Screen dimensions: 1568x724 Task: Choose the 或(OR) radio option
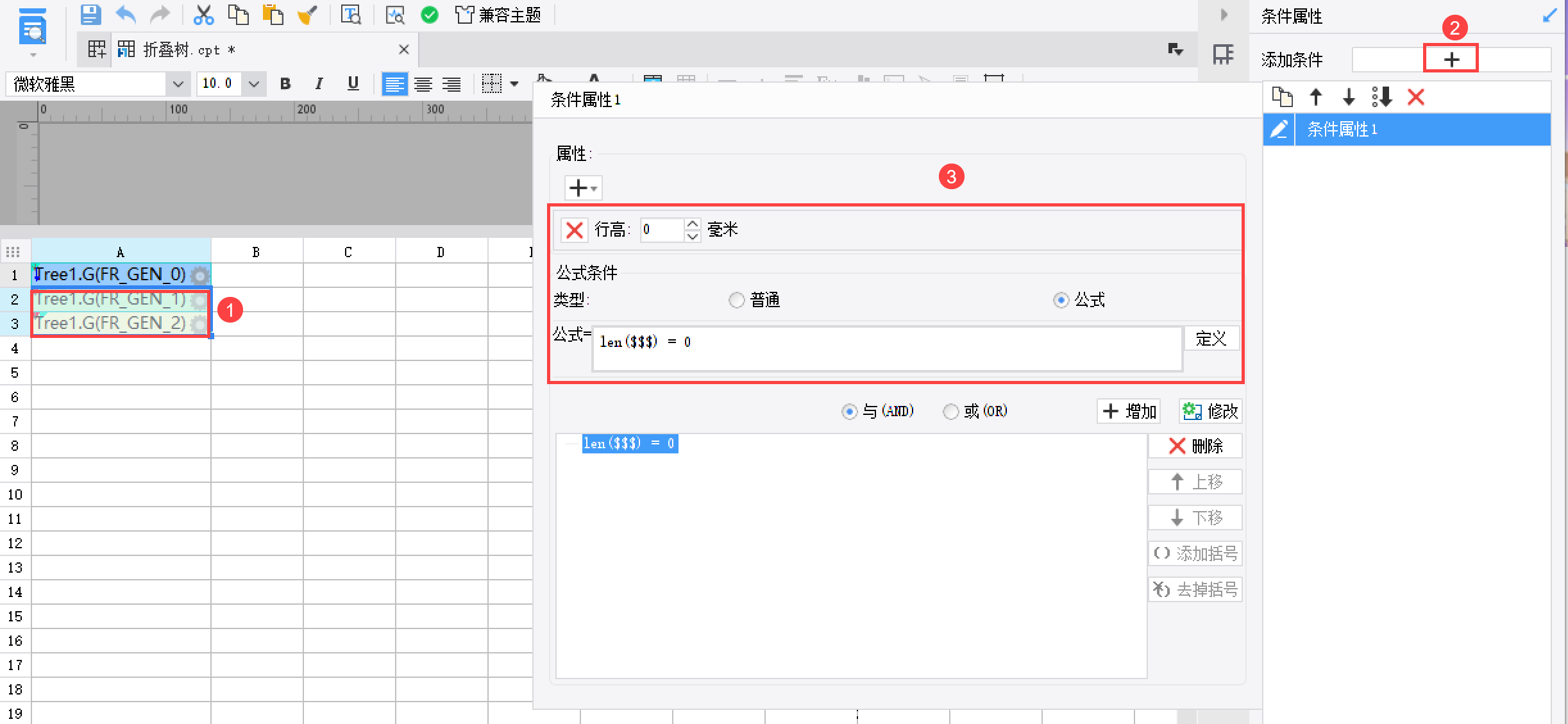[x=950, y=411]
